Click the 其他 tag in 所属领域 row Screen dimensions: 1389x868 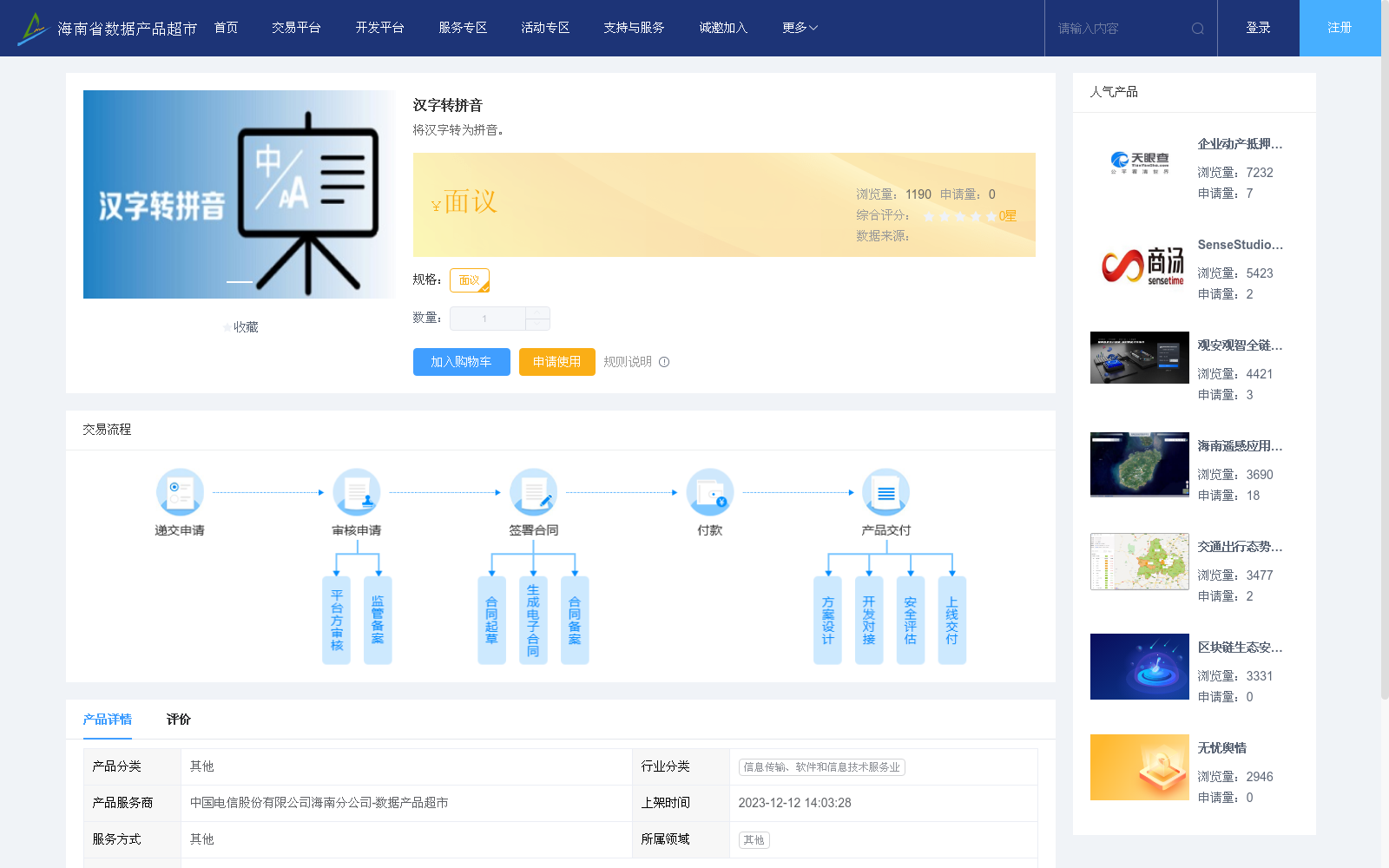point(754,840)
